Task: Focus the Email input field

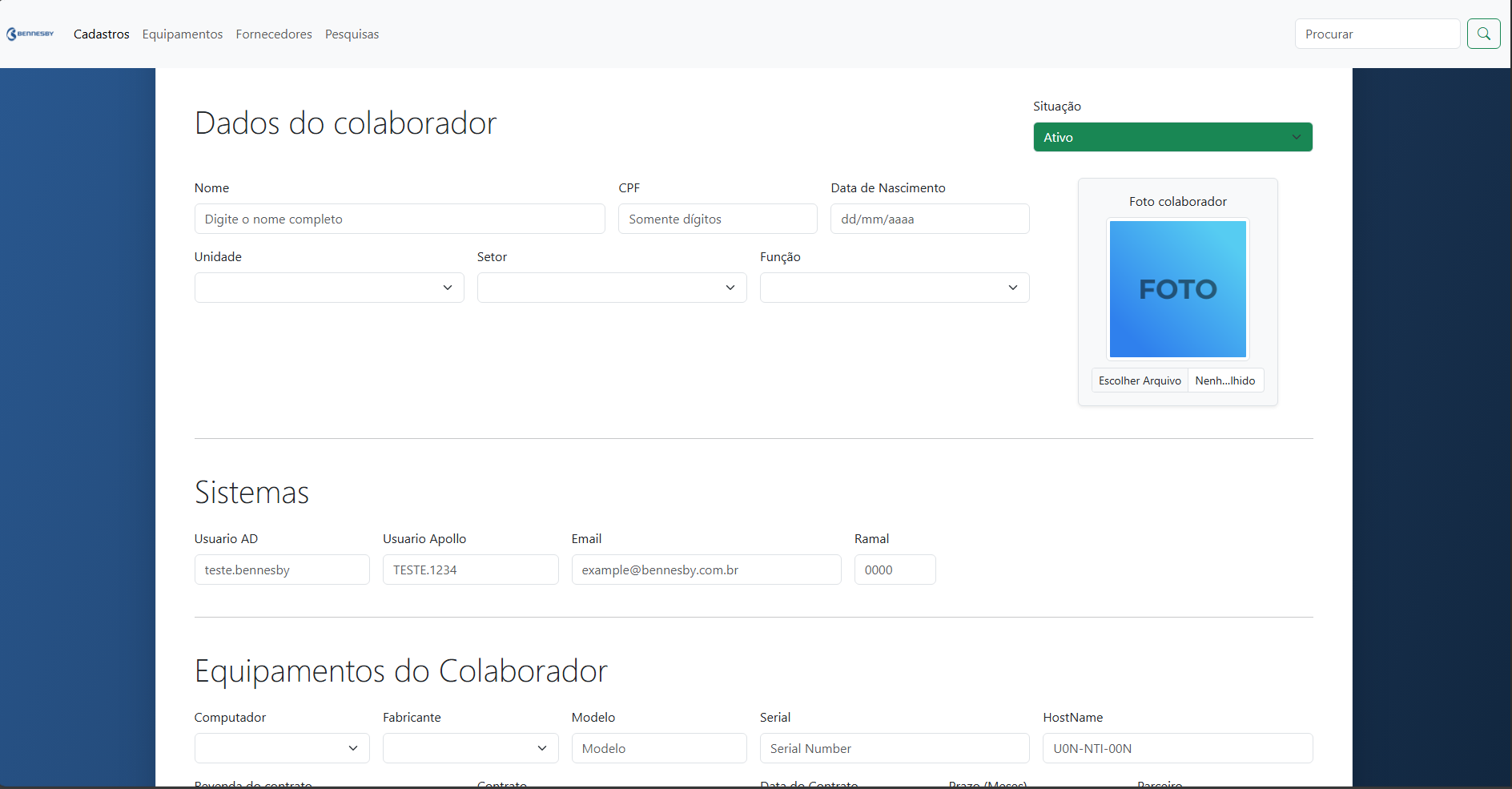Action: [x=706, y=570]
